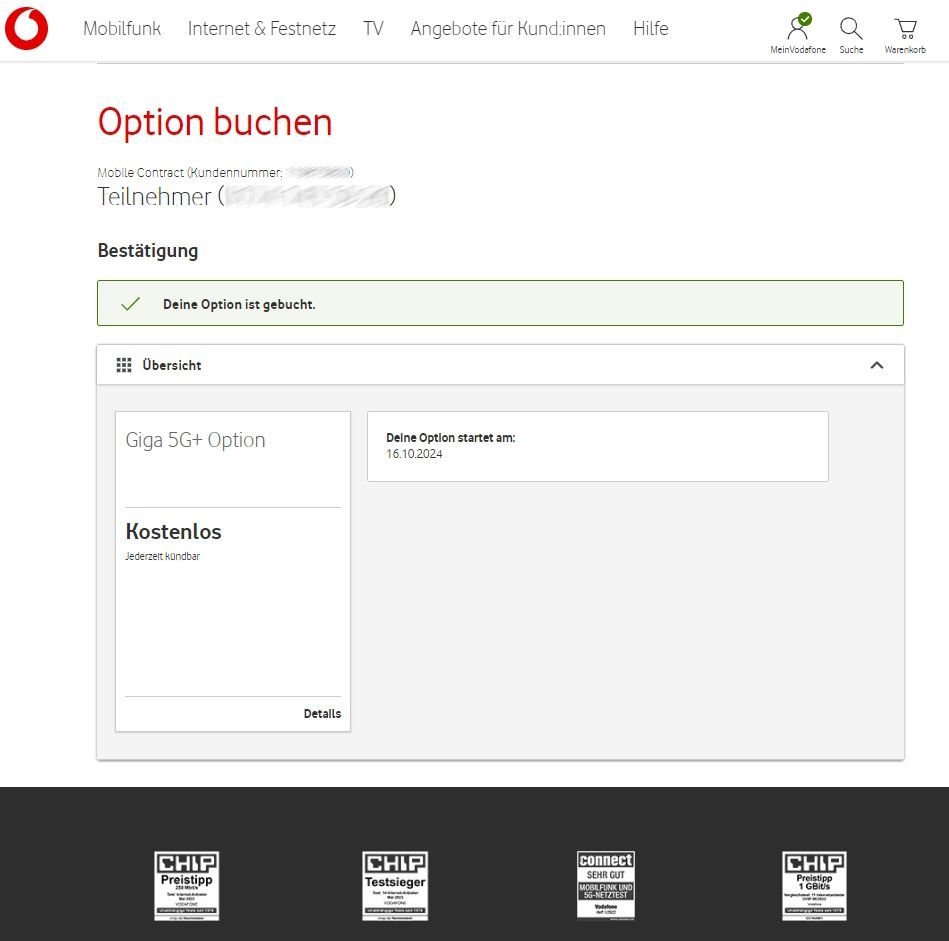
Task: Open MeinVodafone account icon
Action: 798,33
